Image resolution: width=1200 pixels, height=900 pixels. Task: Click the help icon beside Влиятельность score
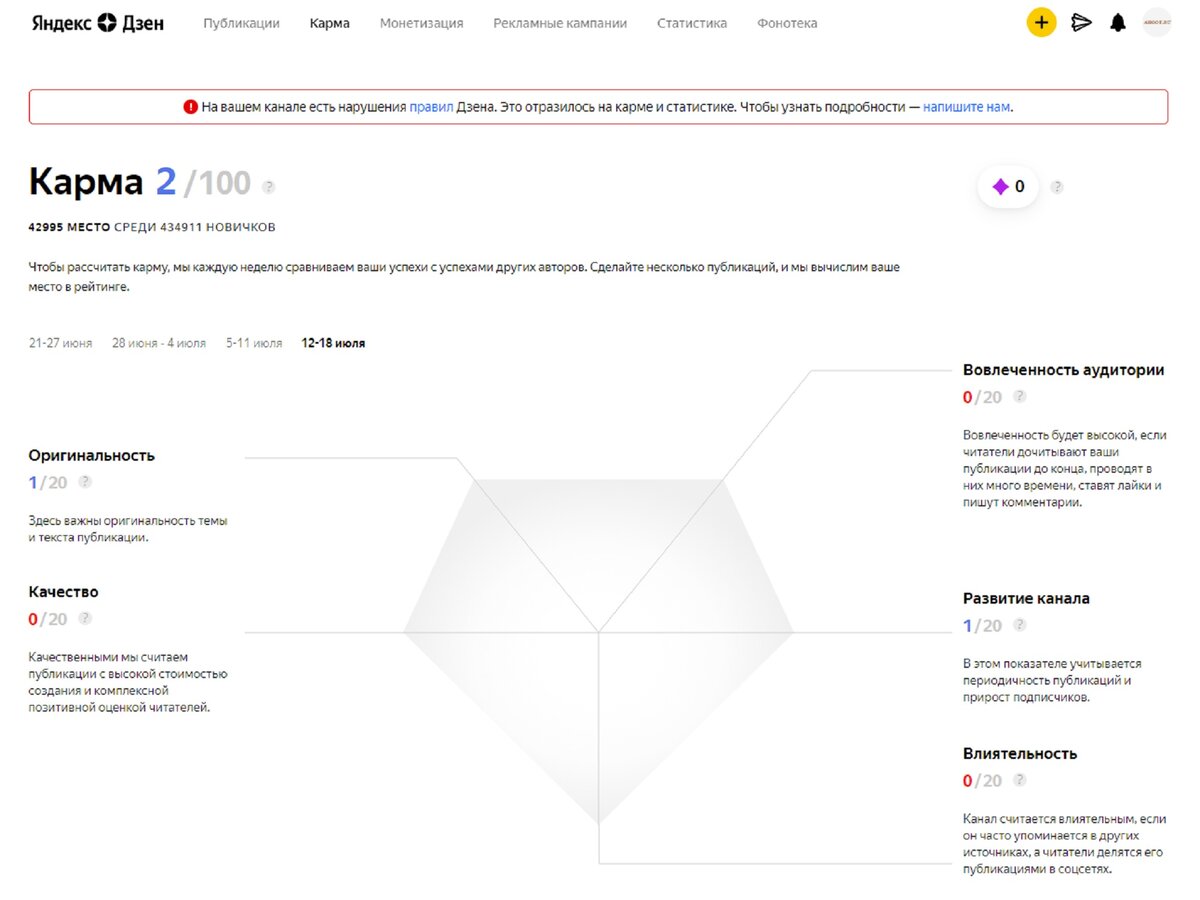click(1019, 780)
